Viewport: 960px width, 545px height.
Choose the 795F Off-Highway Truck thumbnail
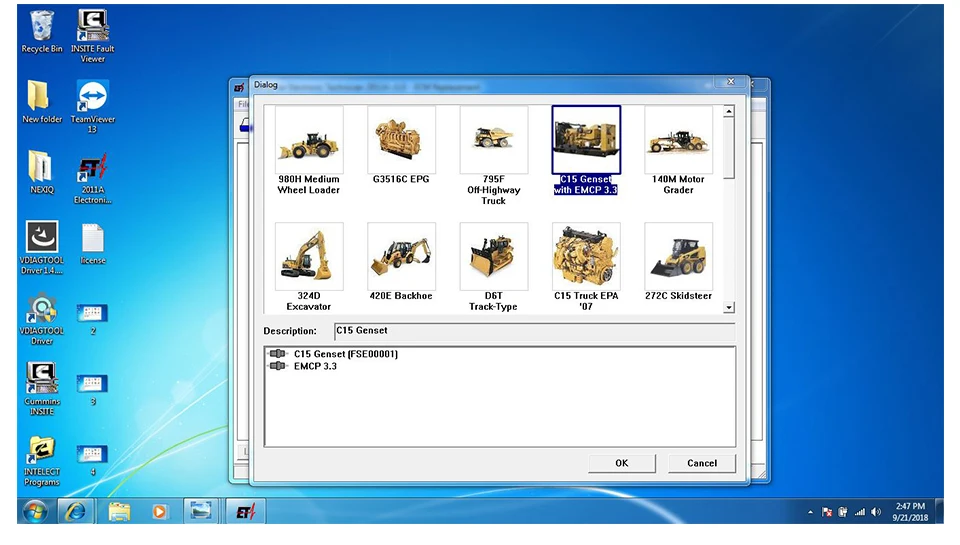coord(494,140)
